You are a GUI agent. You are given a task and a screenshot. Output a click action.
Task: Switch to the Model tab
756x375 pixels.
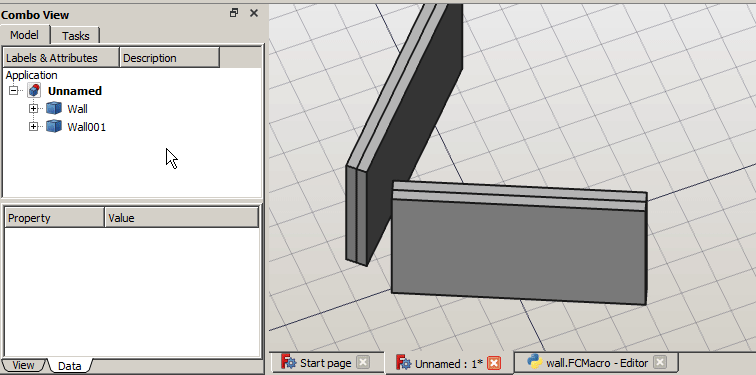[25, 35]
